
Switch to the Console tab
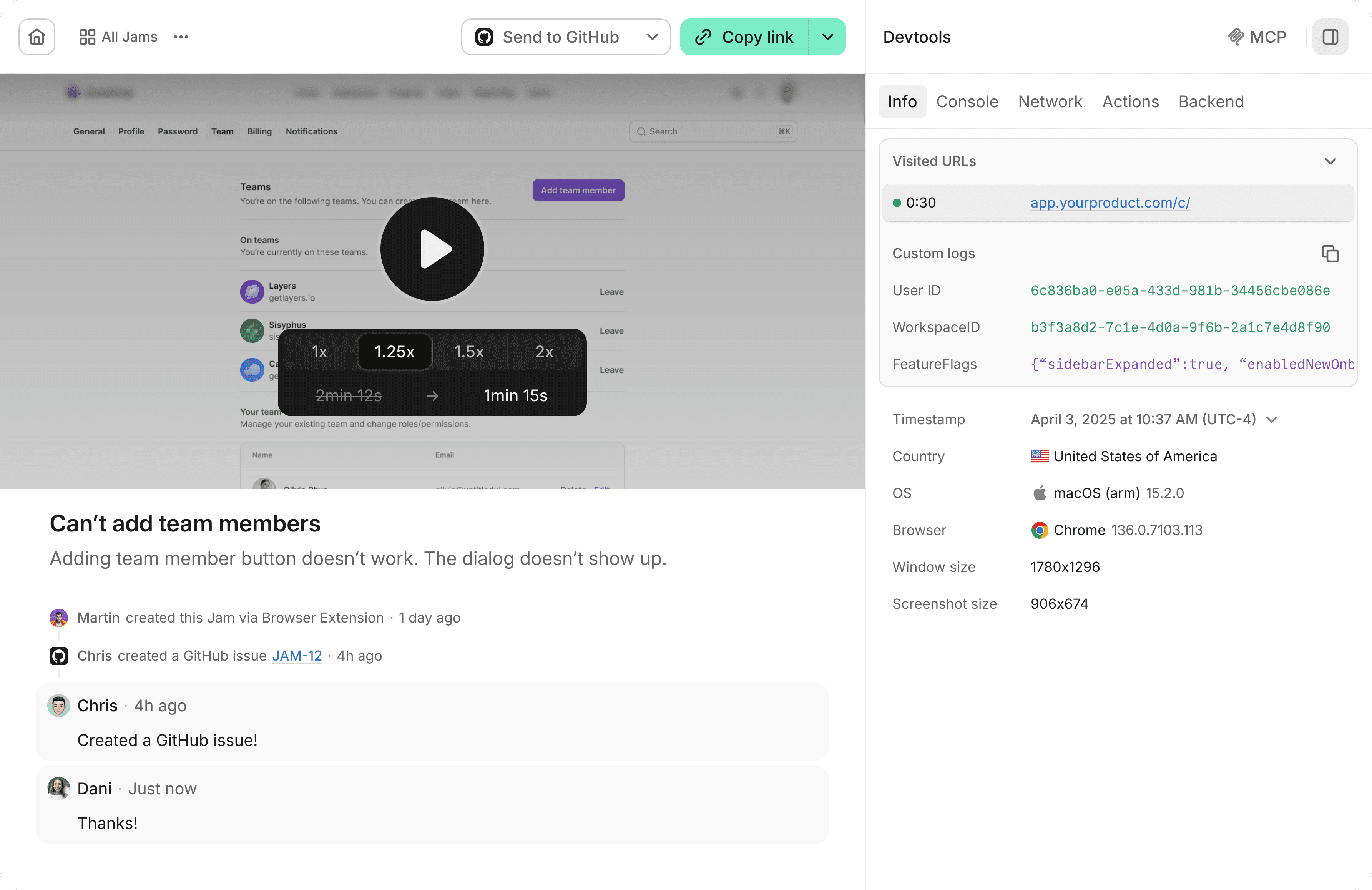(x=967, y=101)
